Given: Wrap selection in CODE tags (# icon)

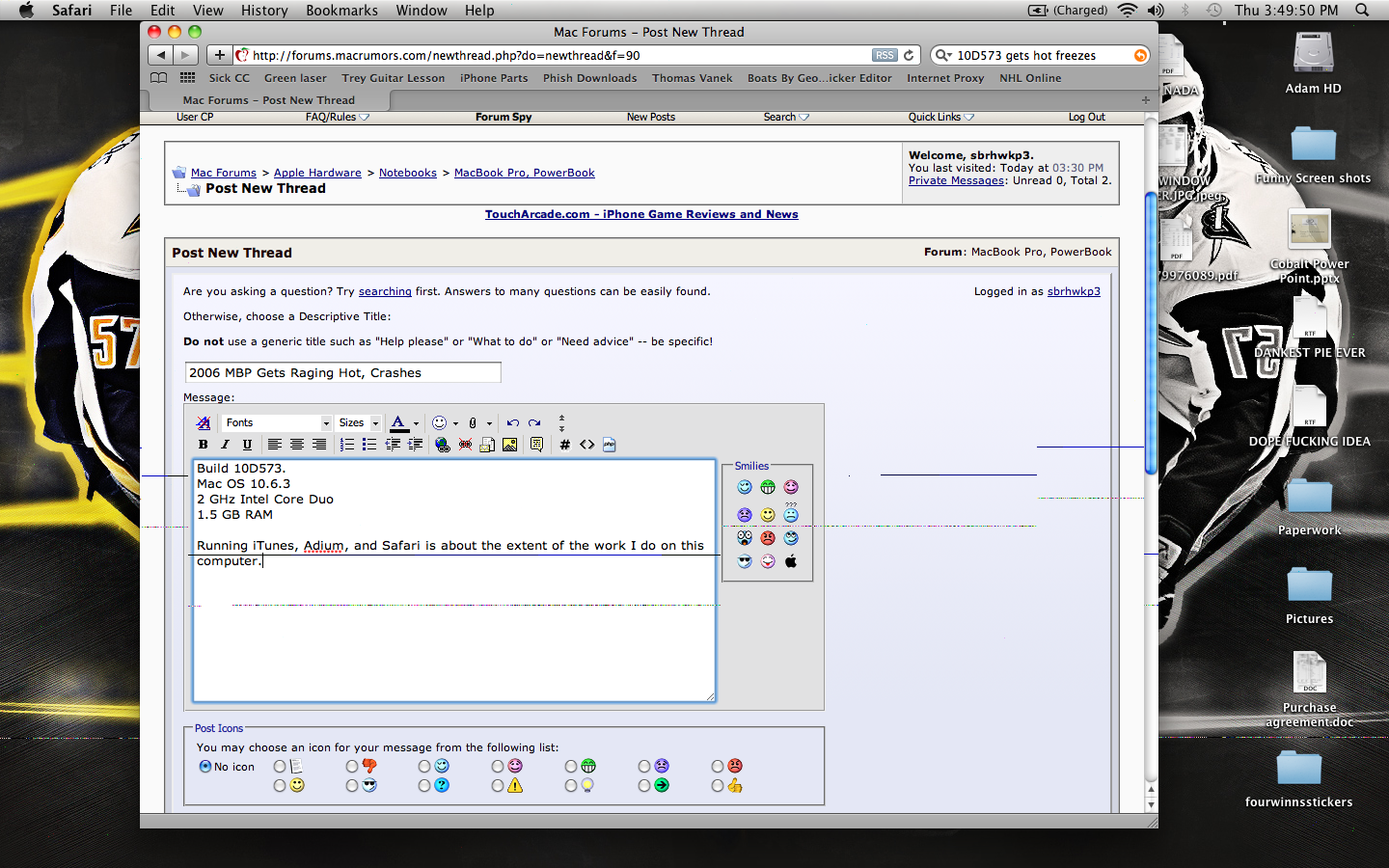Looking at the screenshot, I should [x=565, y=445].
